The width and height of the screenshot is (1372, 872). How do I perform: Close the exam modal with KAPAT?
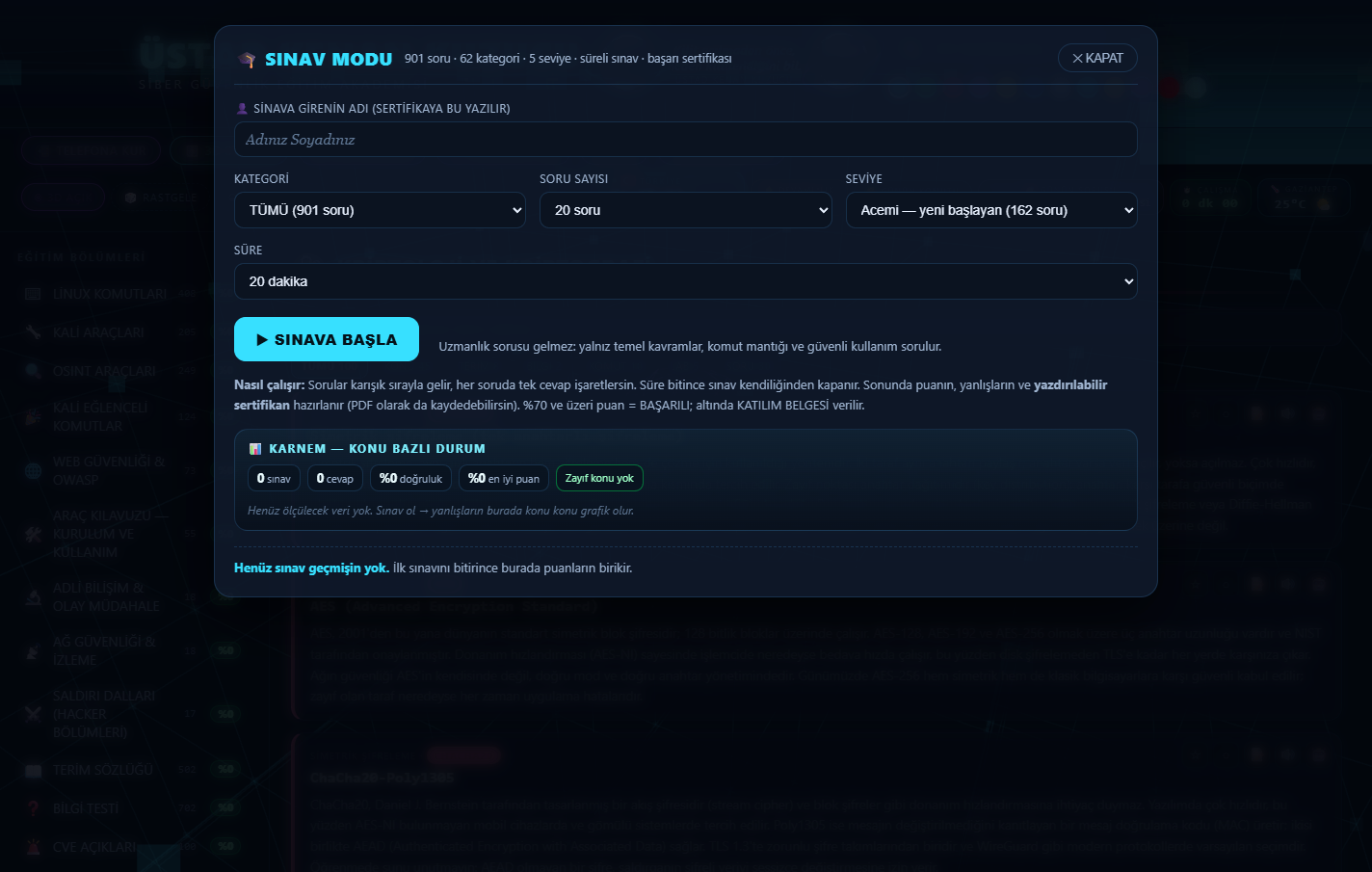click(x=1097, y=58)
